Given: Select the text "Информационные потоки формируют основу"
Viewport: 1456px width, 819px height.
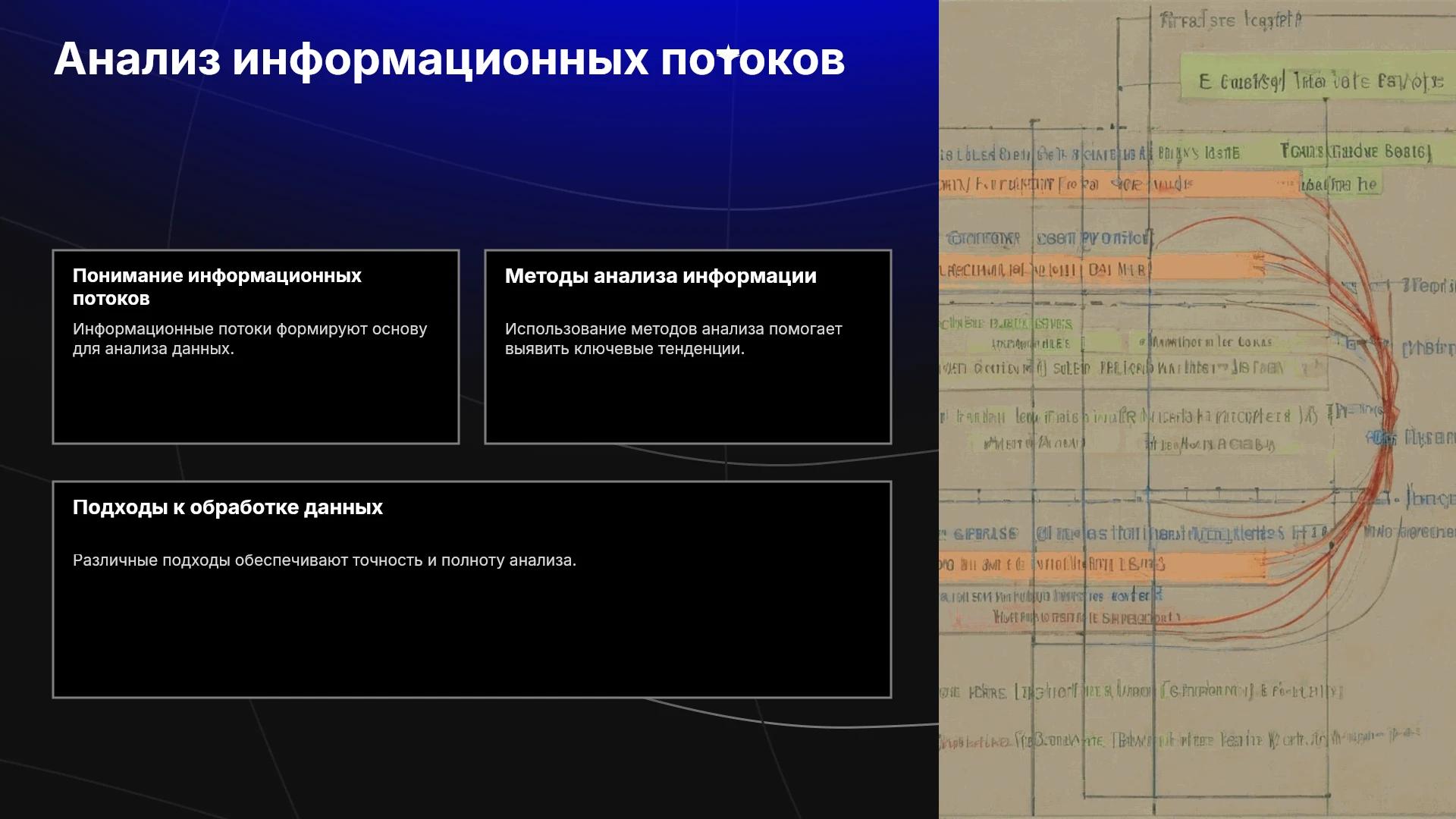Looking at the screenshot, I should (x=249, y=329).
